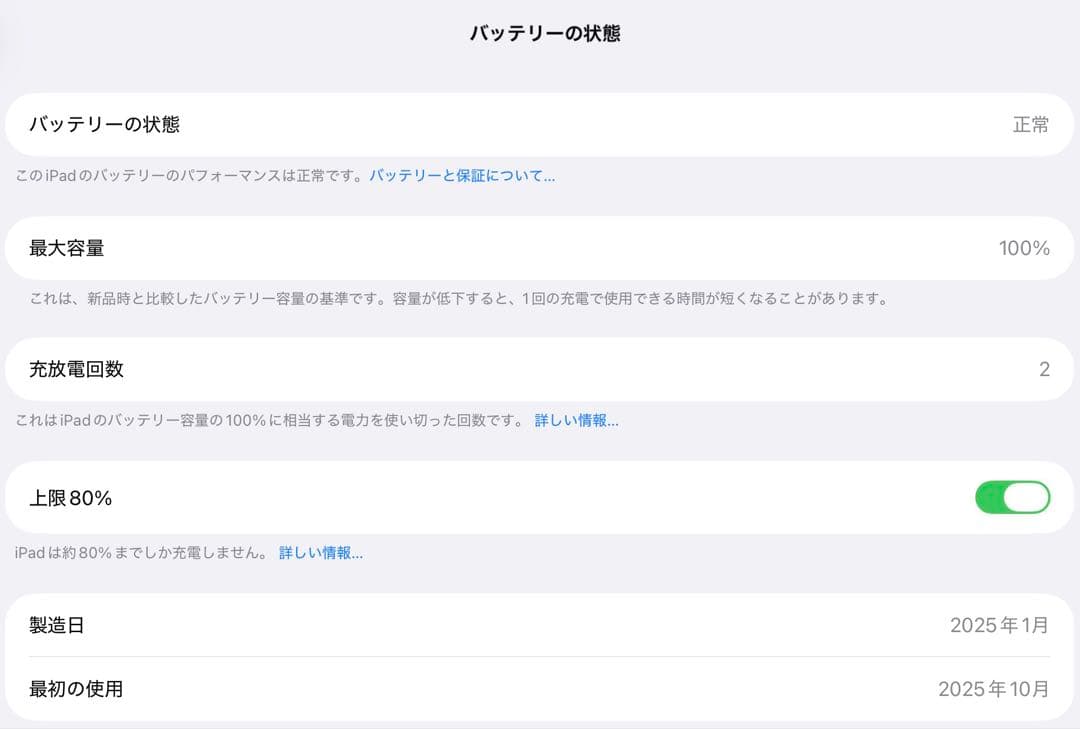Open 詳しい情報 link below 充放電回数
The image size is (1080, 729).
coord(576,421)
